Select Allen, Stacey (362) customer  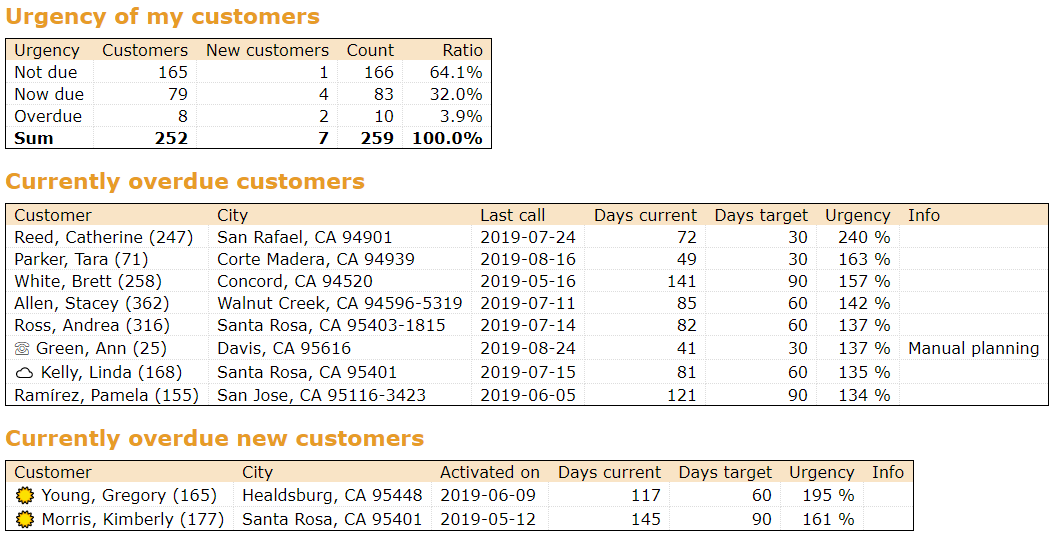point(92,303)
